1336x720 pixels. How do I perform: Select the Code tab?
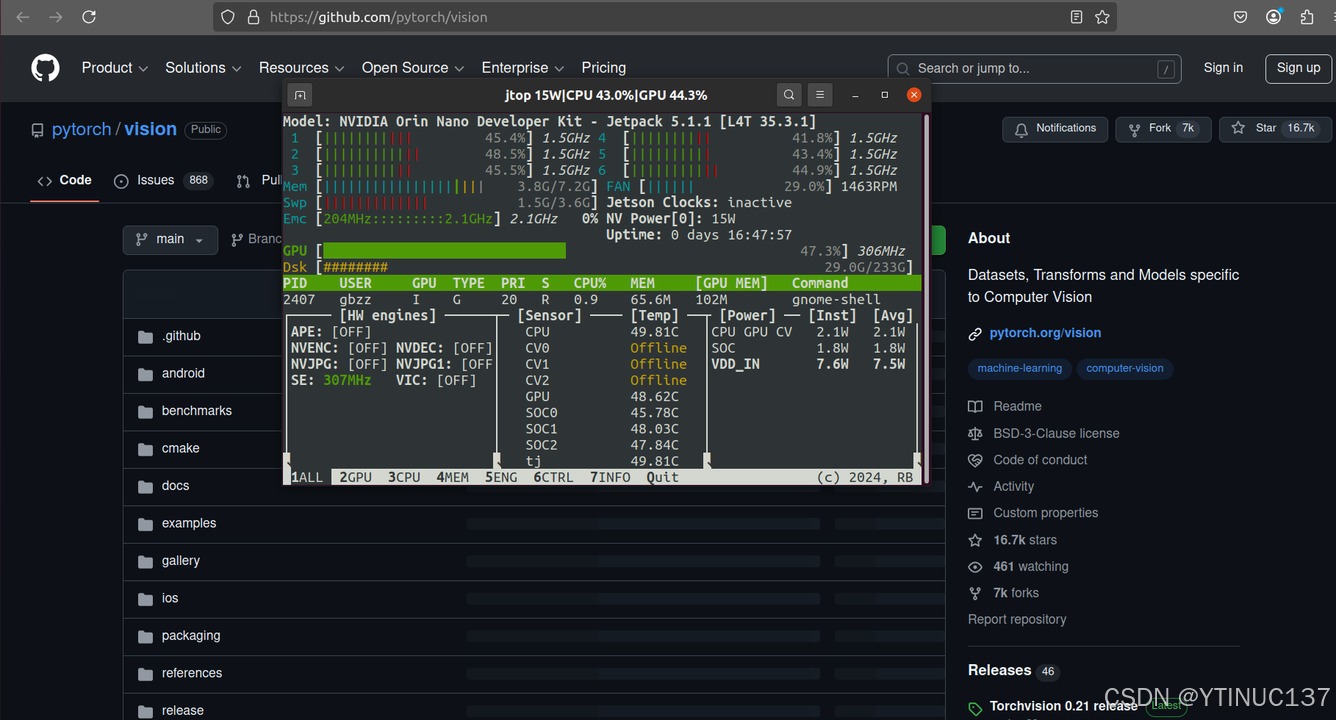[x=64, y=181]
